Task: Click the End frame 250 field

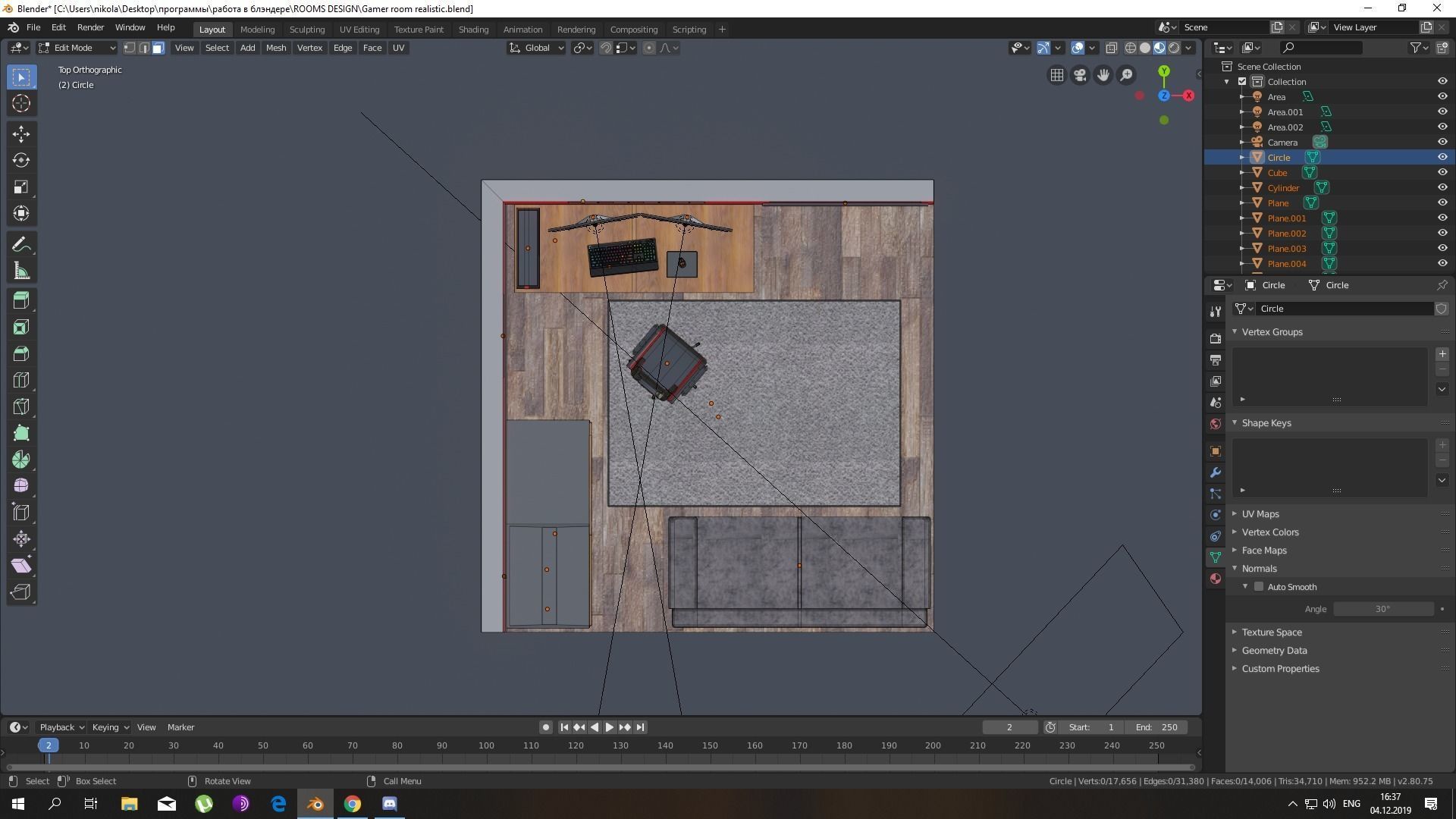Action: 1156,727
